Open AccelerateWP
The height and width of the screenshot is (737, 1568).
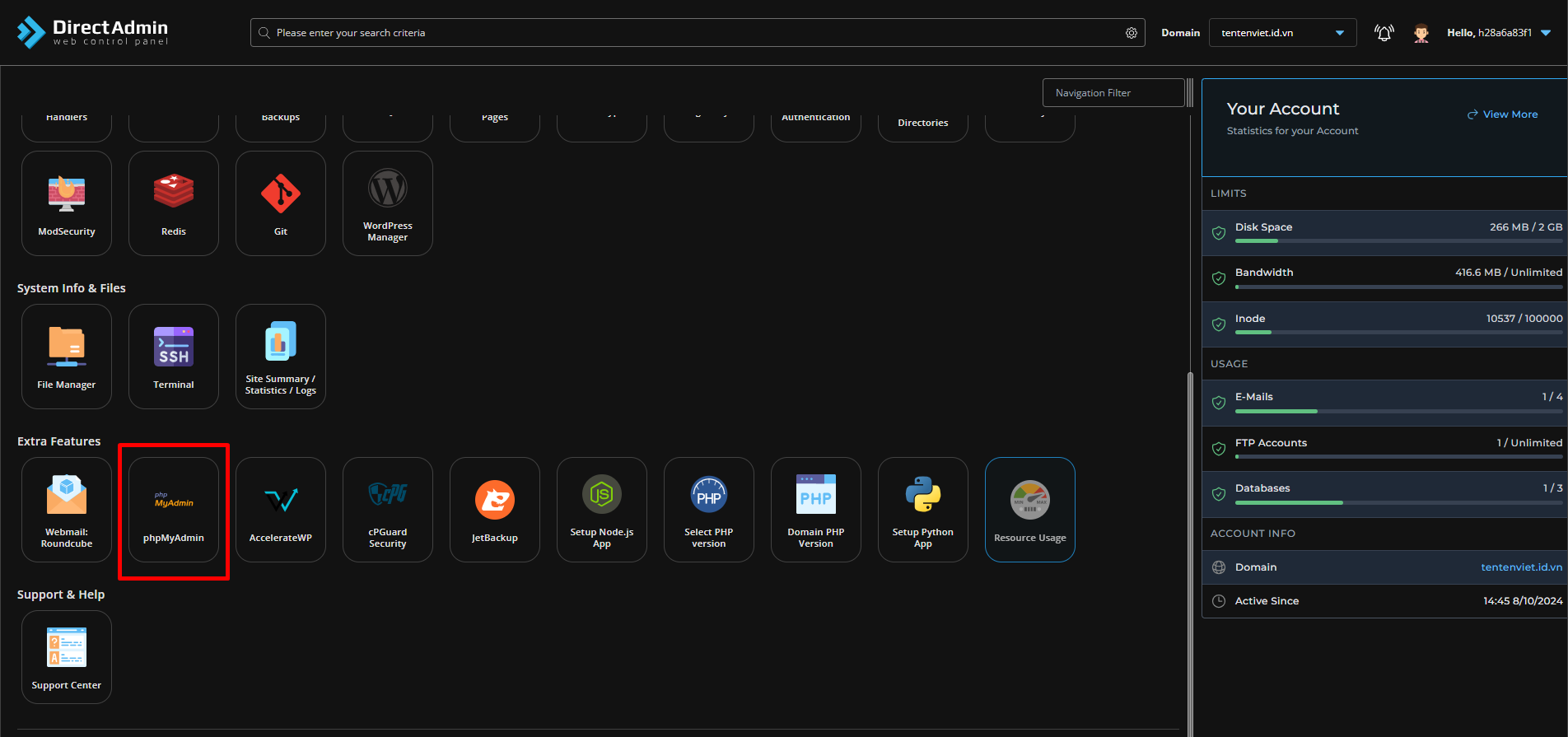[x=281, y=510]
